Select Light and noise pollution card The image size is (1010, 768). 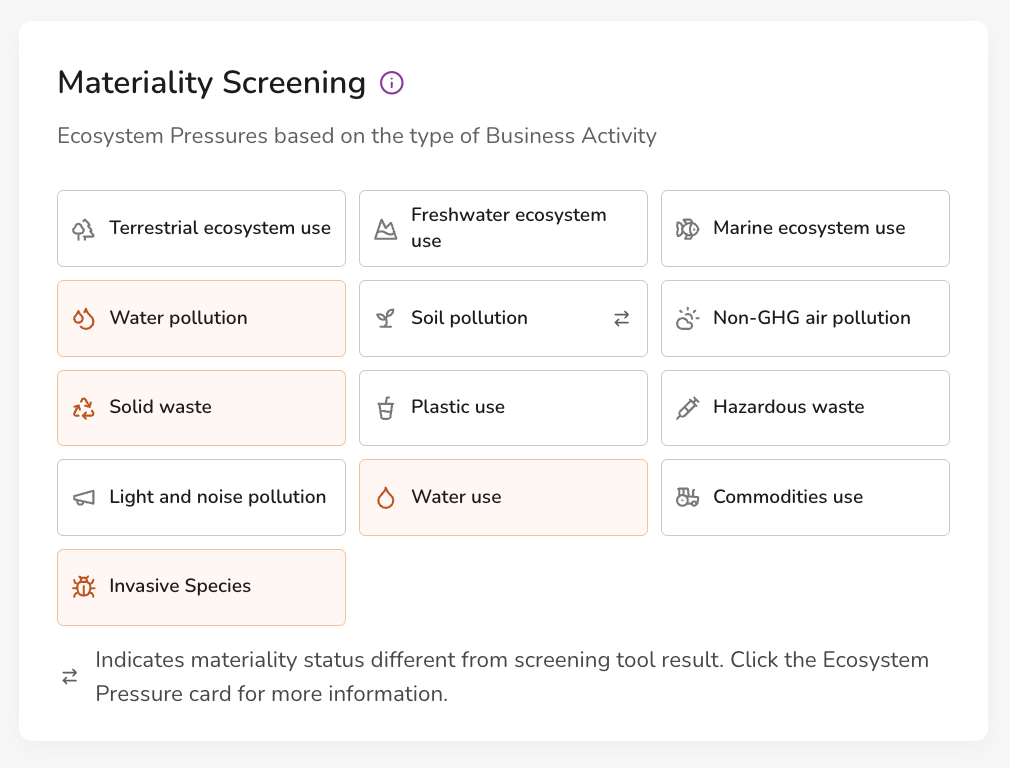[201, 497]
